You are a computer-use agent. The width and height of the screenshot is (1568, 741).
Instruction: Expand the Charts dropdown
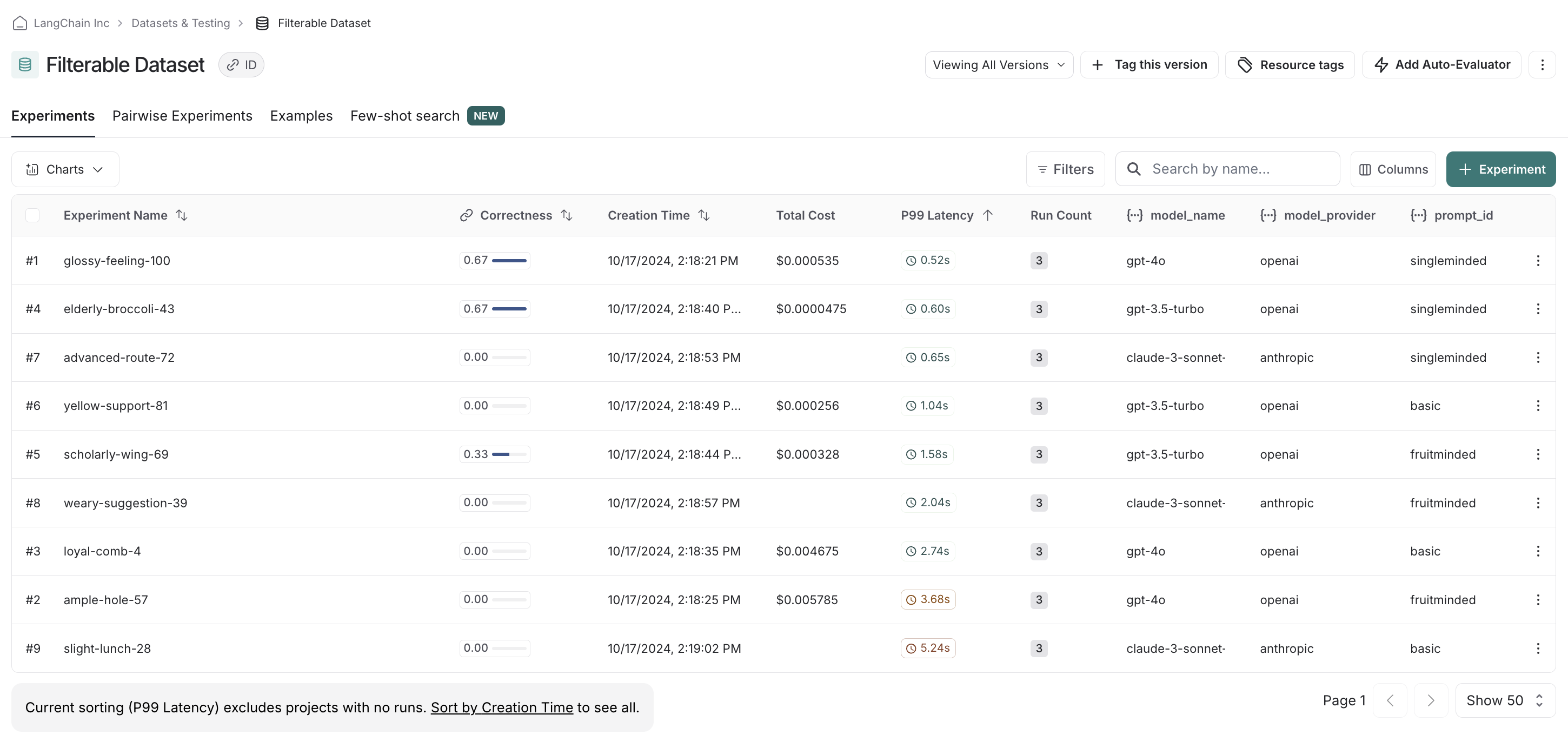click(65, 169)
